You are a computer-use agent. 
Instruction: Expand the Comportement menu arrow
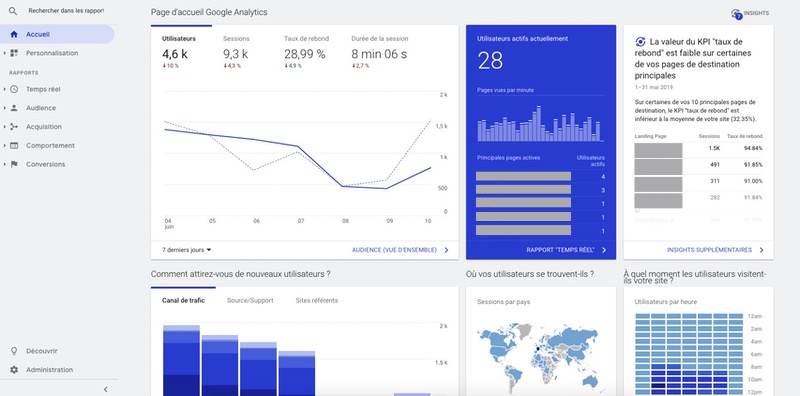(x=5, y=145)
